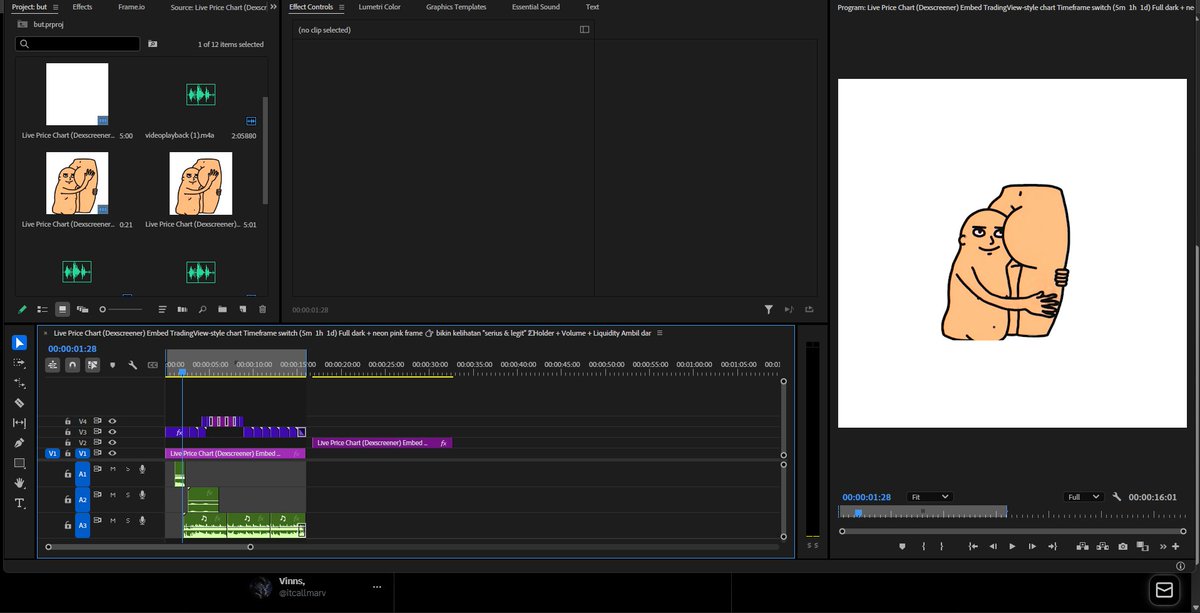Select the Razor tool
Viewport: 1200px width, 613px height.
click(x=19, y=402)
